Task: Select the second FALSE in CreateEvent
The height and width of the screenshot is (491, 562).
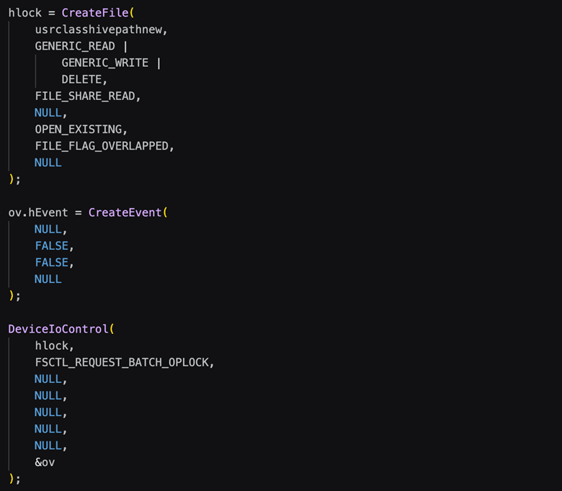Action: (51, 262)
